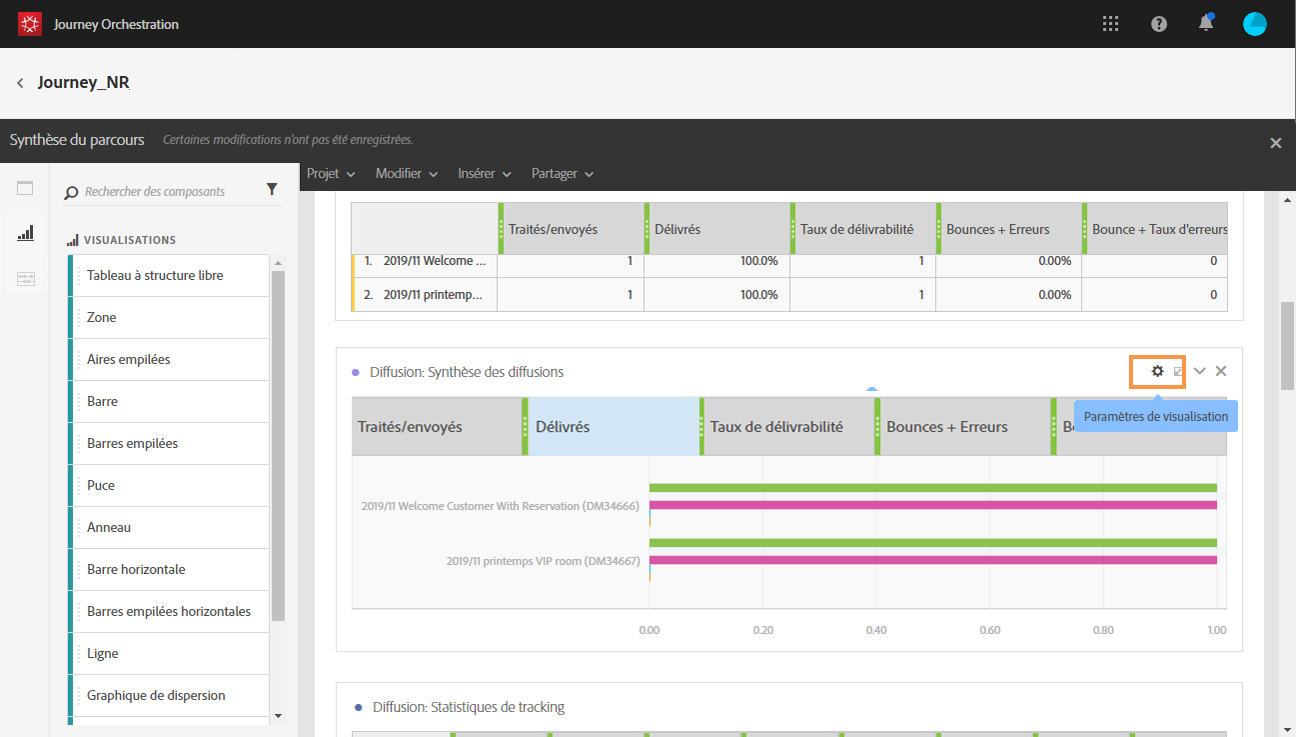
Task: Open the Projet menu
Action: coord(331,174)
